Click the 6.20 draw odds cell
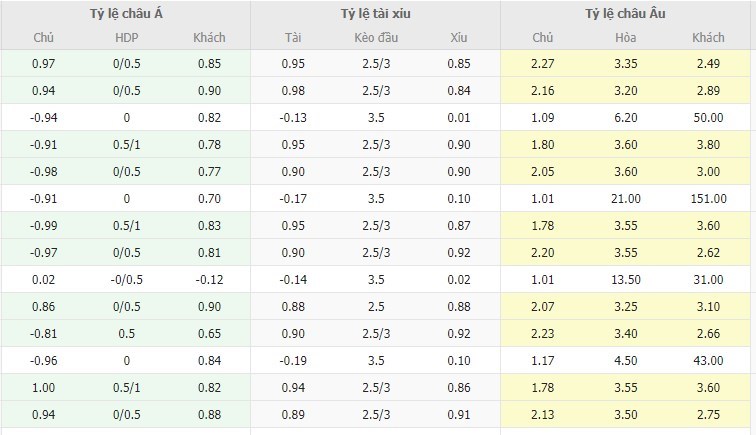756x435 pixels. pyautogui.click(x=626, y=118)
